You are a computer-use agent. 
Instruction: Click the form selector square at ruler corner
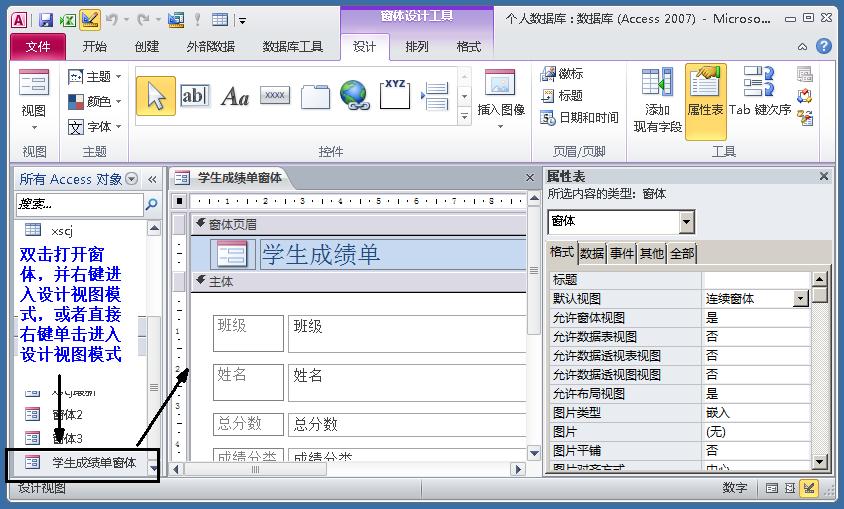click(179, 201)
